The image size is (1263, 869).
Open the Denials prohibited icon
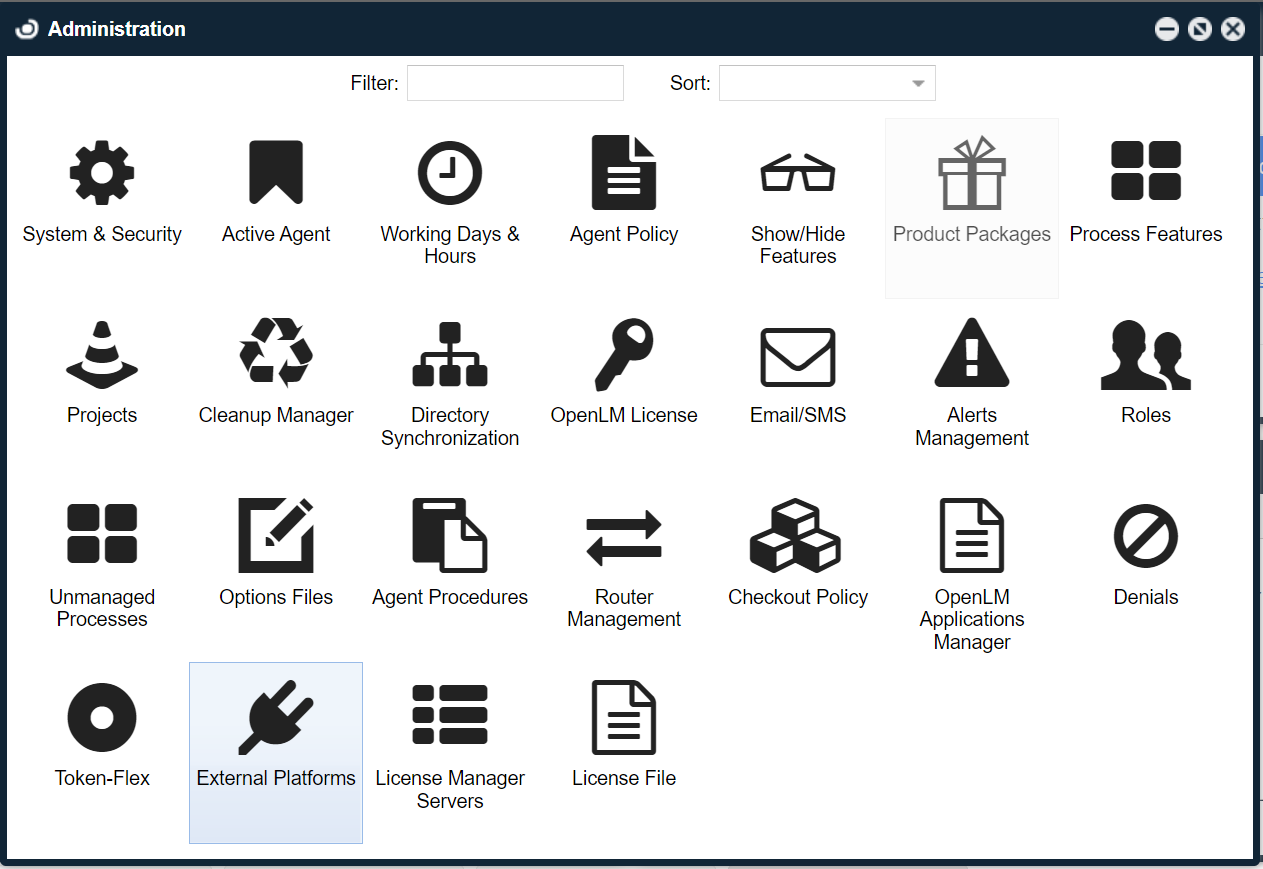pos(1145,536)
